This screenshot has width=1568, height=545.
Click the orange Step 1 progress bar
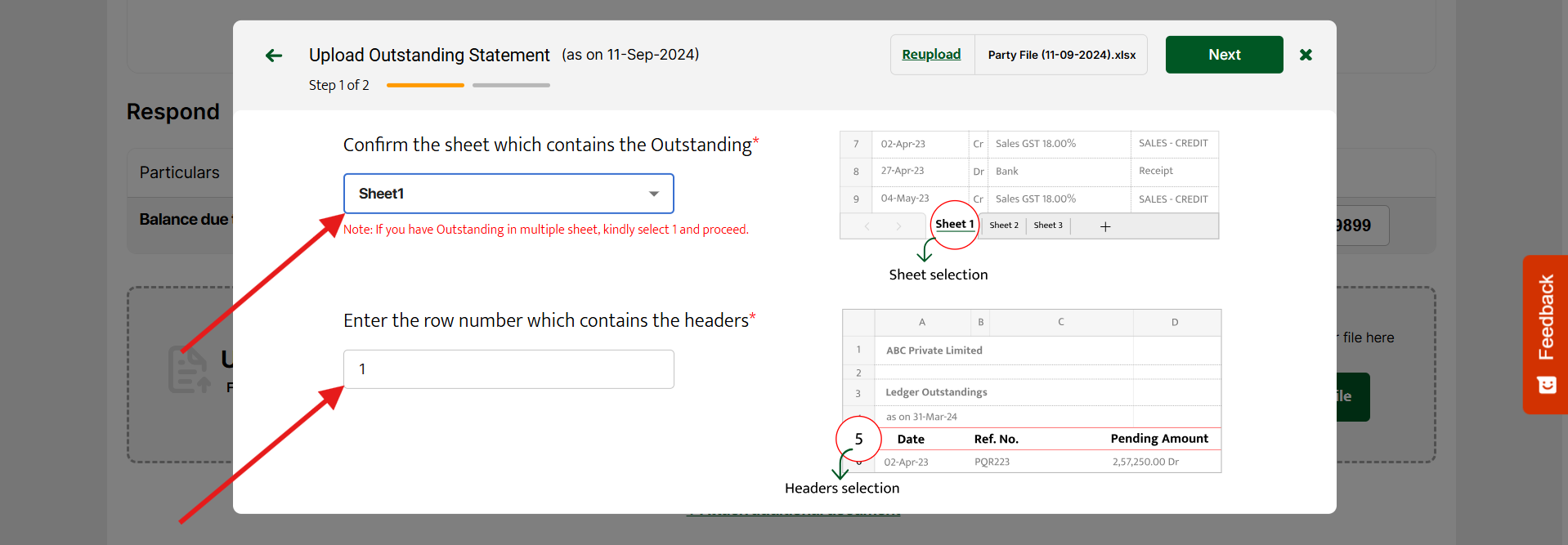click(425, 85)
